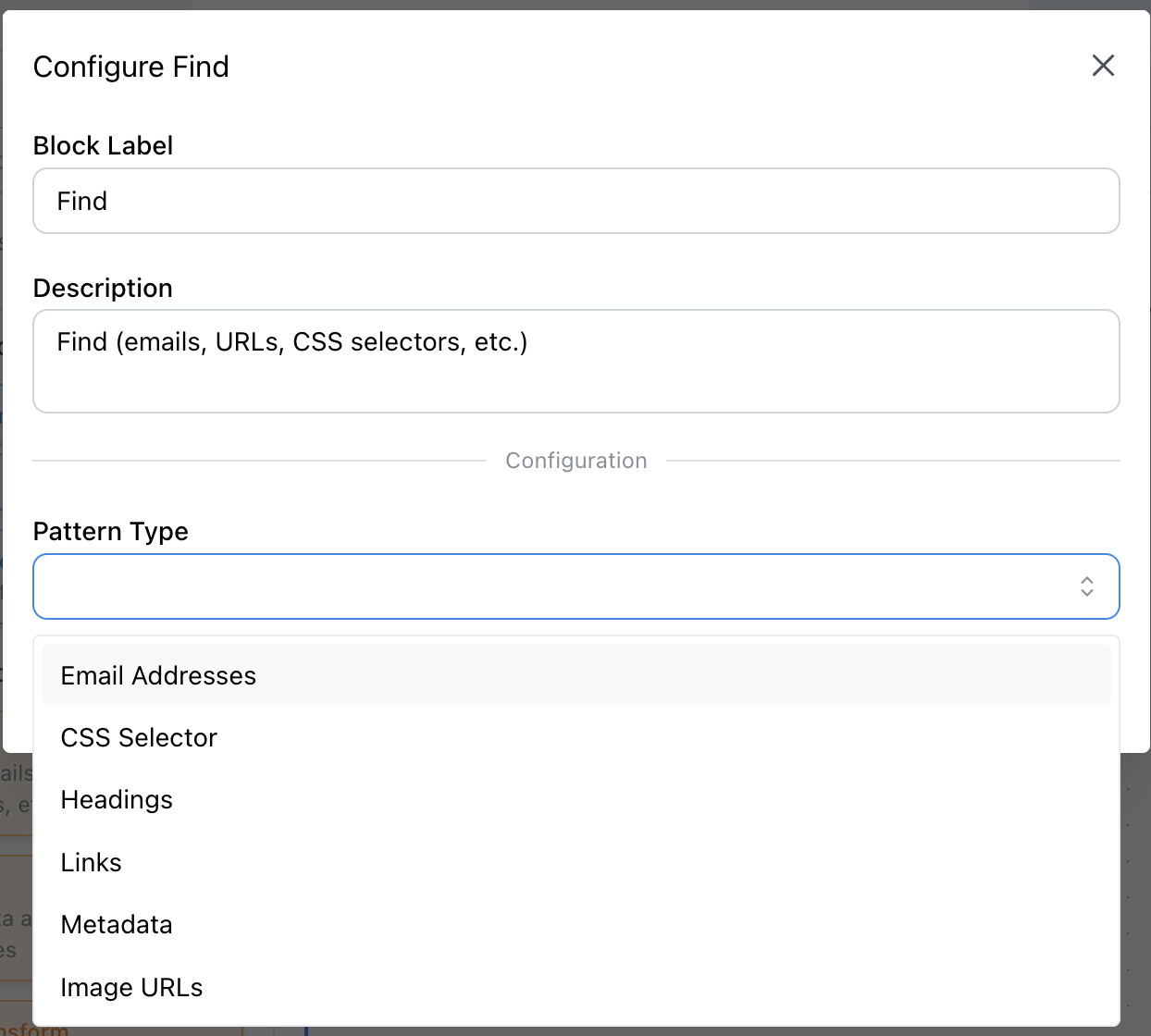Screen dimensions: 1151x1036
Task: Select the Links pattern option
Action: point(91,863)
